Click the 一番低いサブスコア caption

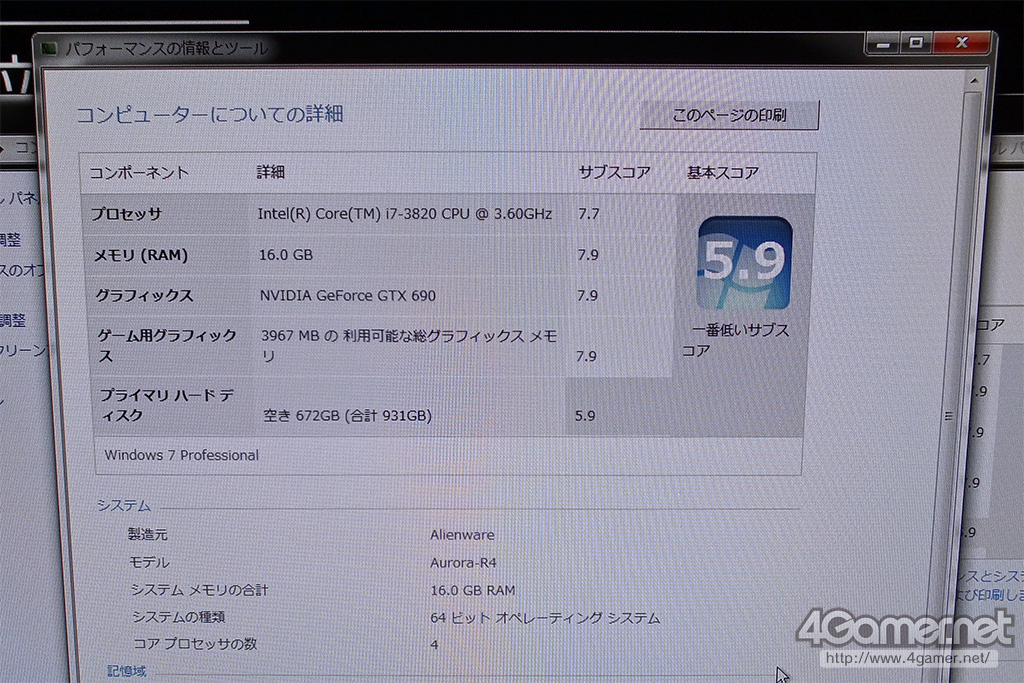(x=735, y=340)
